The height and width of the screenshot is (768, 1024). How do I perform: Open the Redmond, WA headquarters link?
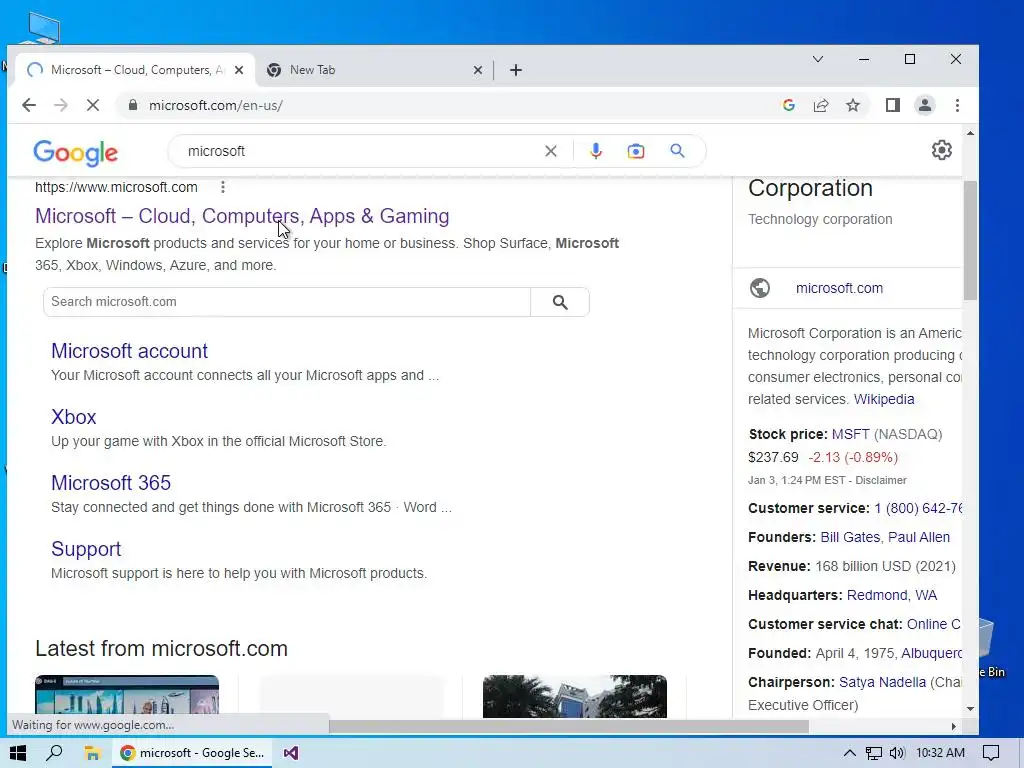891,595
